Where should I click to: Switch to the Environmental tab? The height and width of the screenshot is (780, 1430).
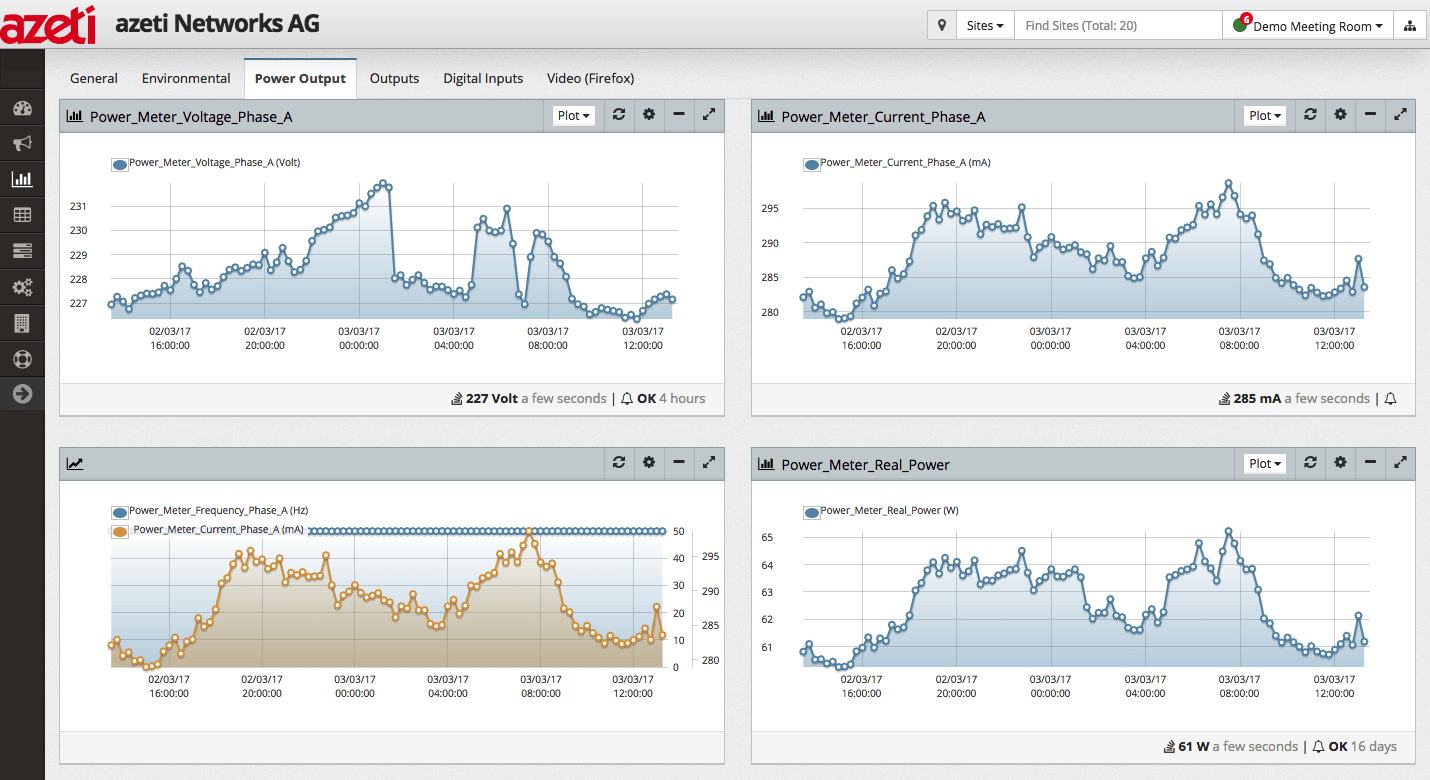tap(186, 78)
